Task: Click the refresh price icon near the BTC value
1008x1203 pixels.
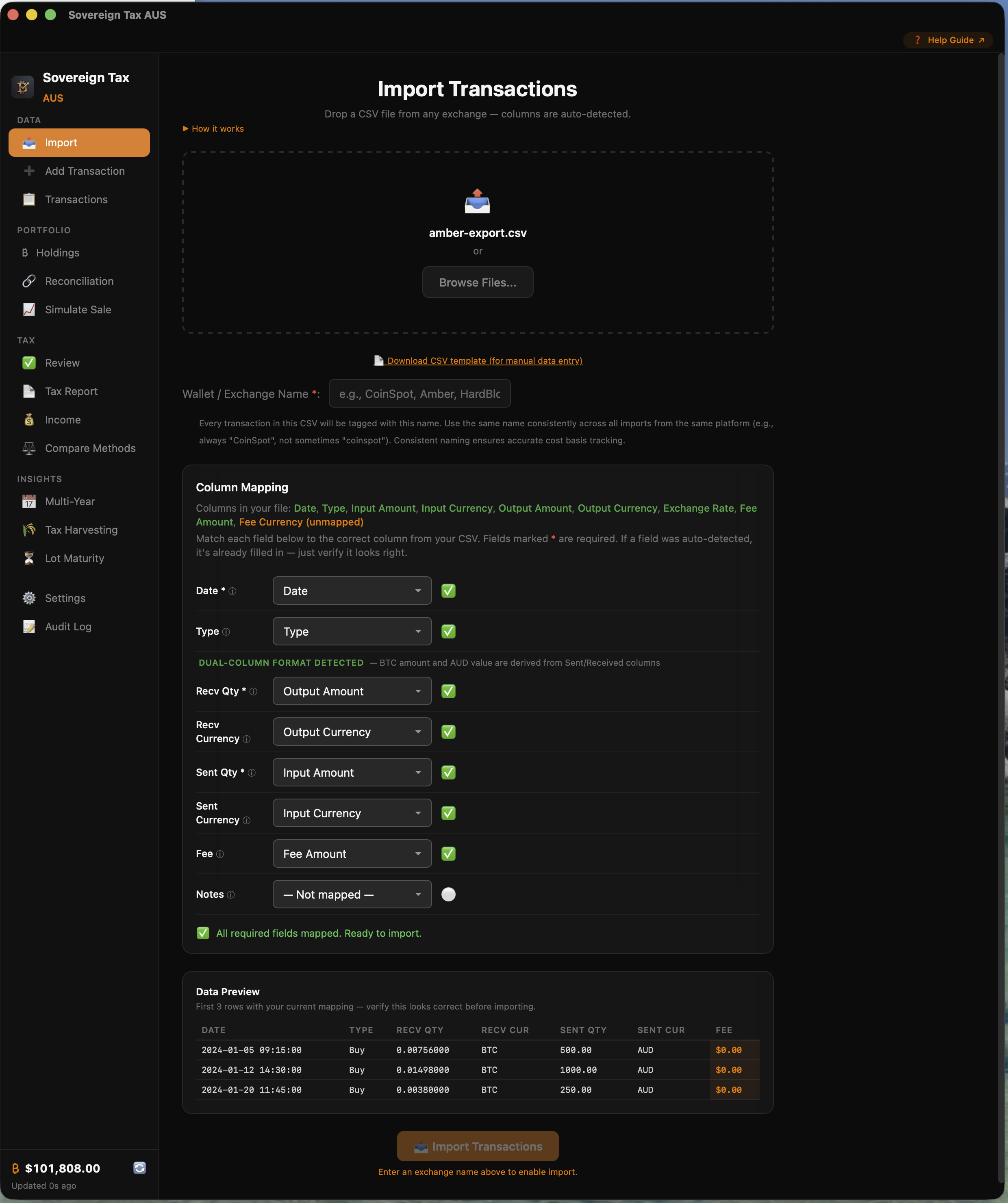Action: click(139, 1168)
